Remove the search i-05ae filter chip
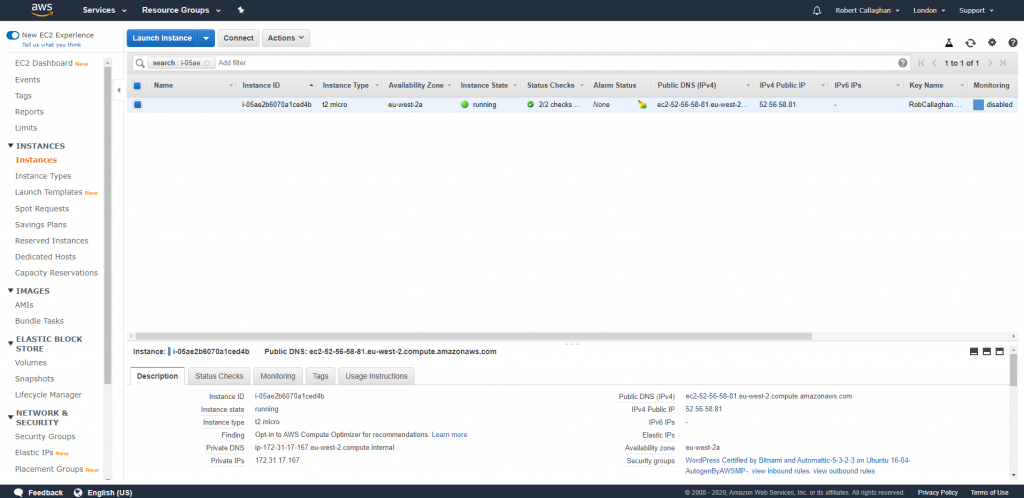 (206, 63)
